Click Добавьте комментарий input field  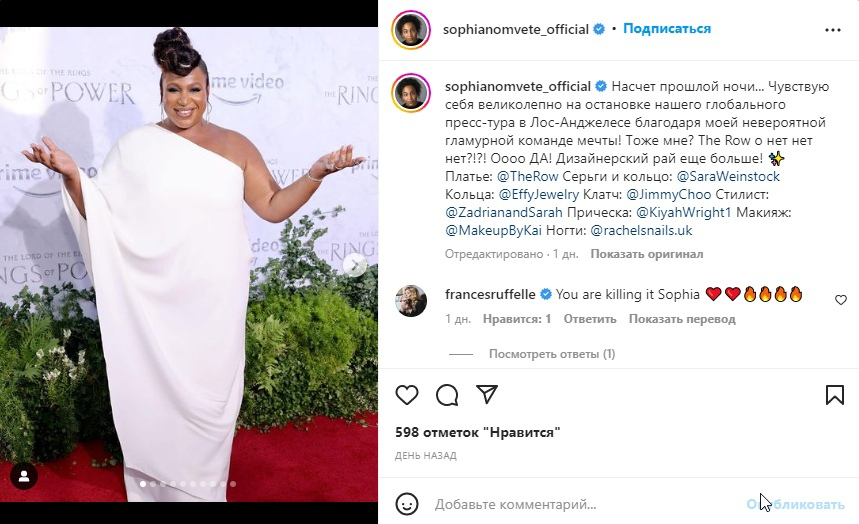[x=586, y=504]
